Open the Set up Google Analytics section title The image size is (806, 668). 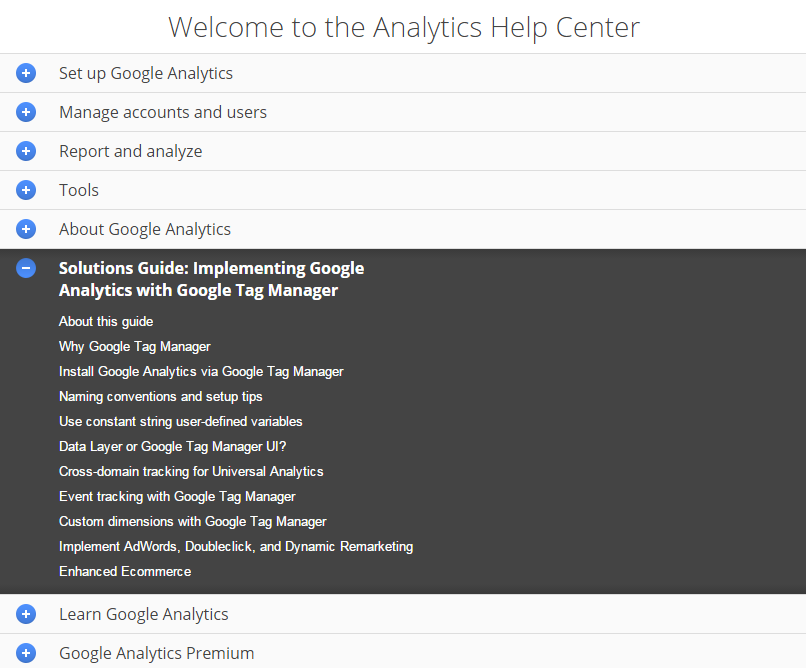click(x=146, y=73)
